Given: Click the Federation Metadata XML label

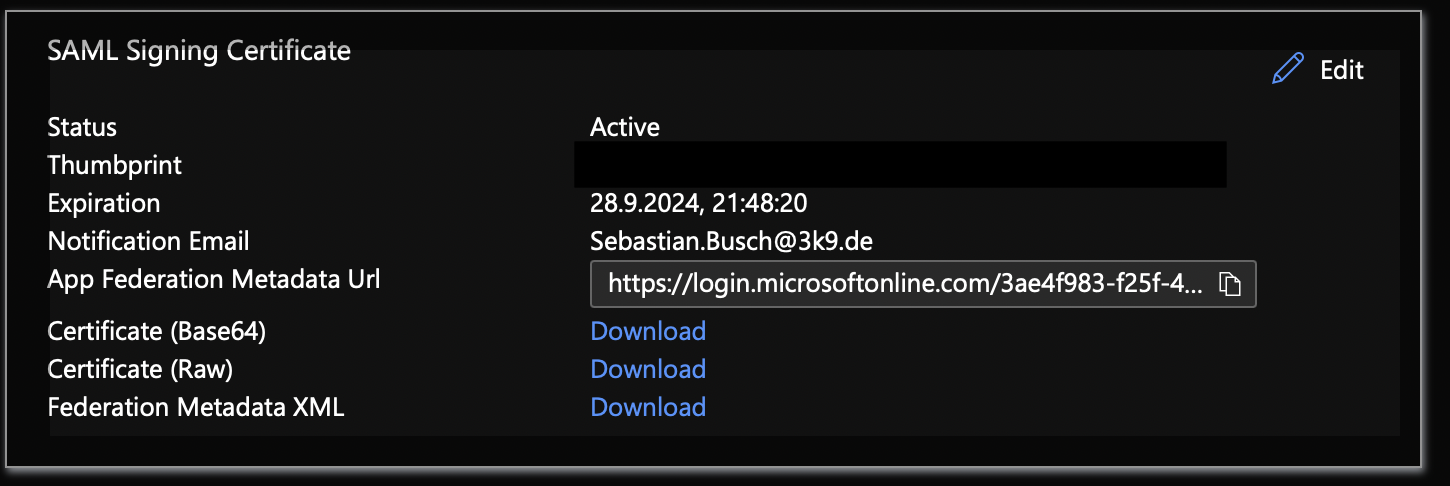Looking at the screenshot, I should pos(196,407).
